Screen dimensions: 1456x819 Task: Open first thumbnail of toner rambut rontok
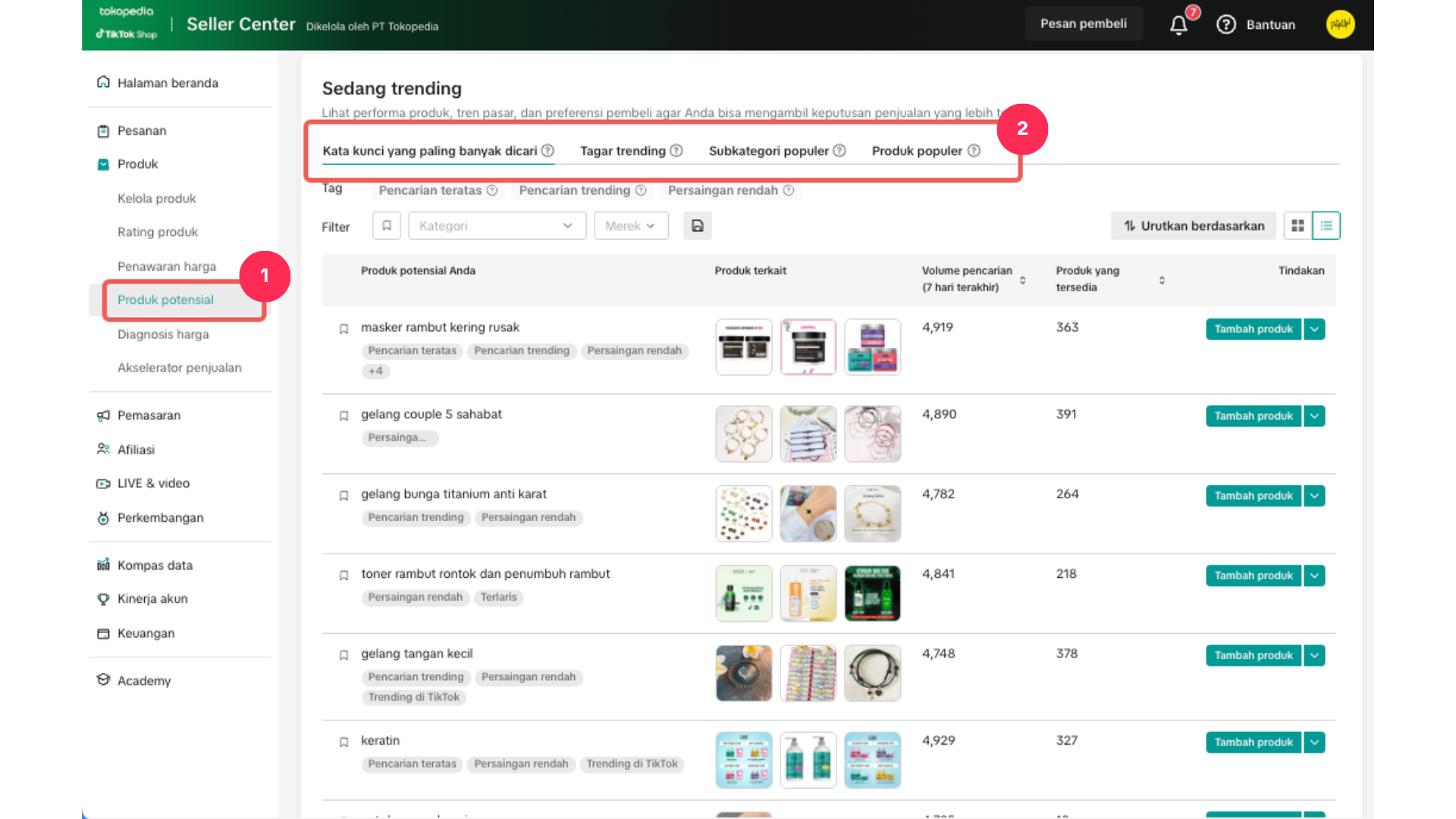(743, 594)
